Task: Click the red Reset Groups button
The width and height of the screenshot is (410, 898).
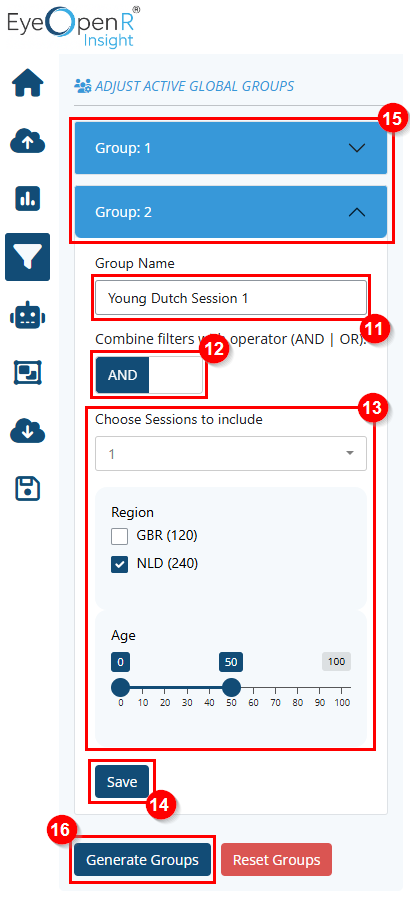Action: pos(277,860)
